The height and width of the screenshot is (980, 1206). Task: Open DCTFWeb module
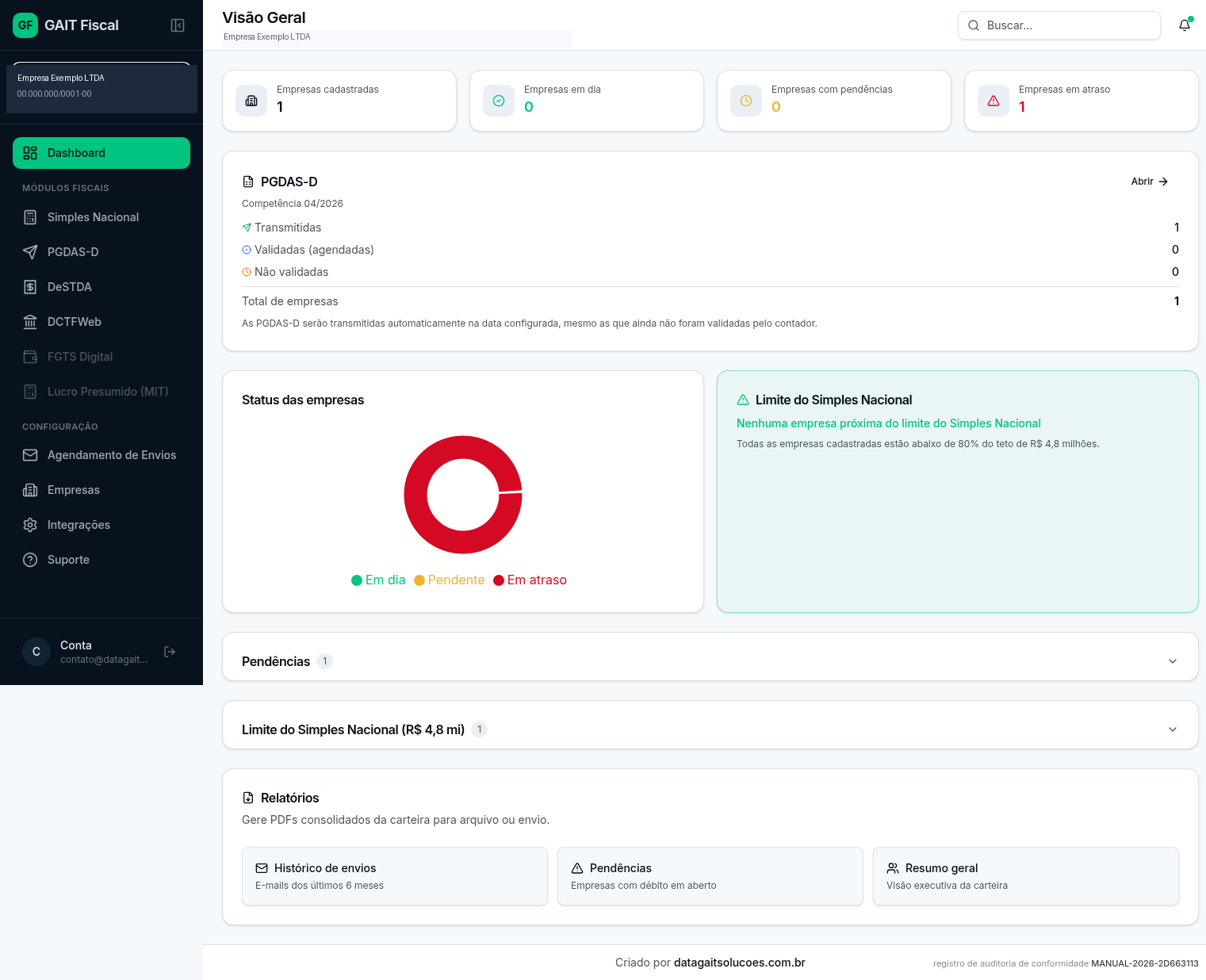[x=101, y=322]
